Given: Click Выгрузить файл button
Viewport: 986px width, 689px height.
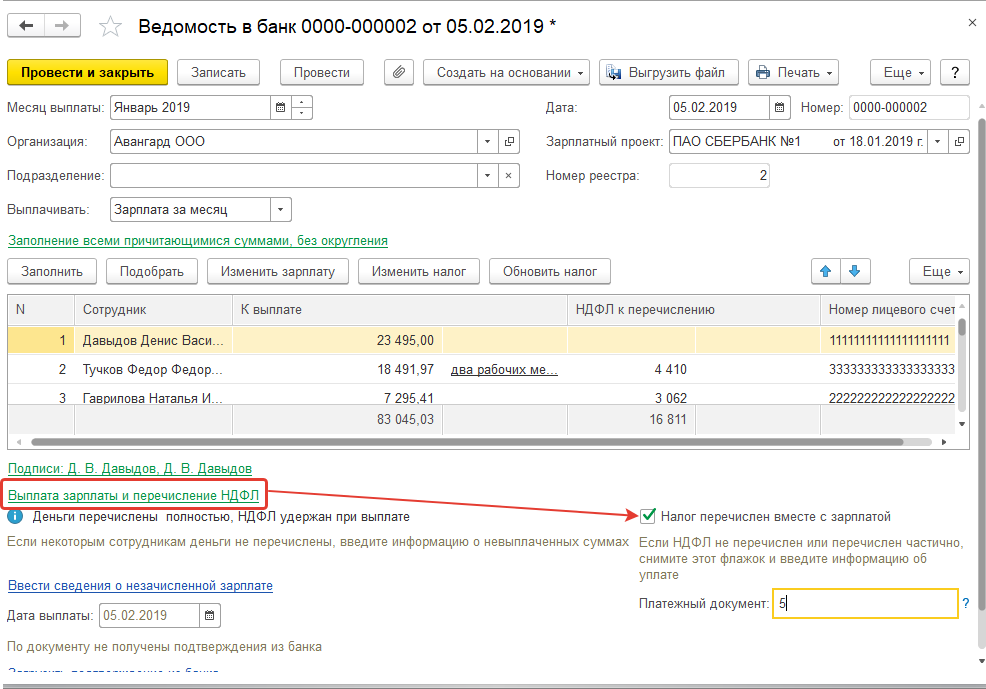Looking at the screenshot, I should point(669,72).
